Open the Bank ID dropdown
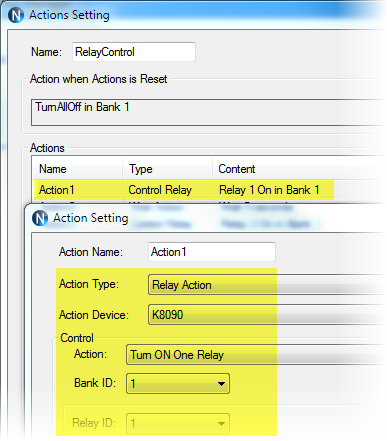This screenshot has height=441, width=387. pos(178,384)
